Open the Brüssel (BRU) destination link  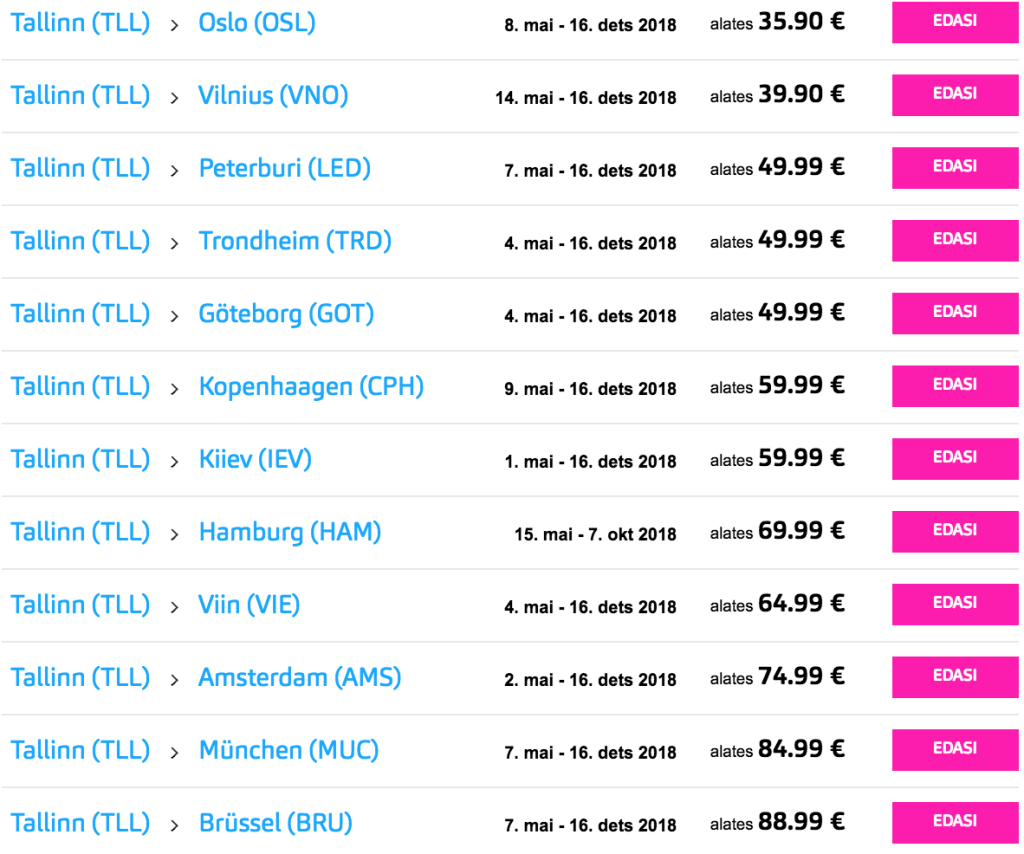pos(276,824)
